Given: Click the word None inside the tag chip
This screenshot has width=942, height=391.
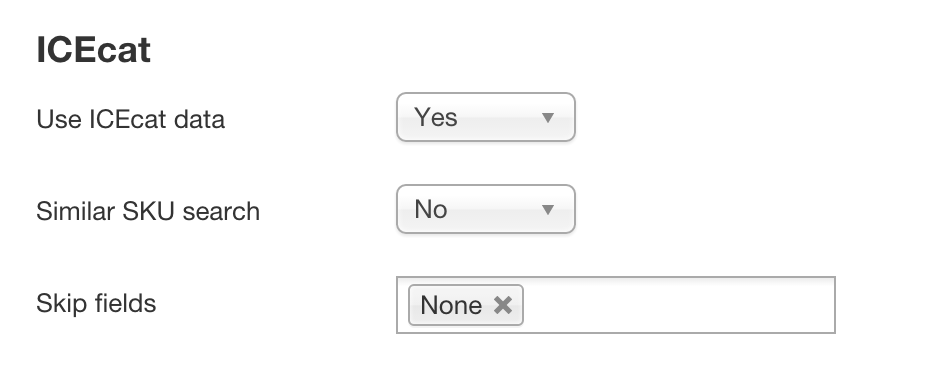Looking at the screenshot, I should tap(451, 305).
